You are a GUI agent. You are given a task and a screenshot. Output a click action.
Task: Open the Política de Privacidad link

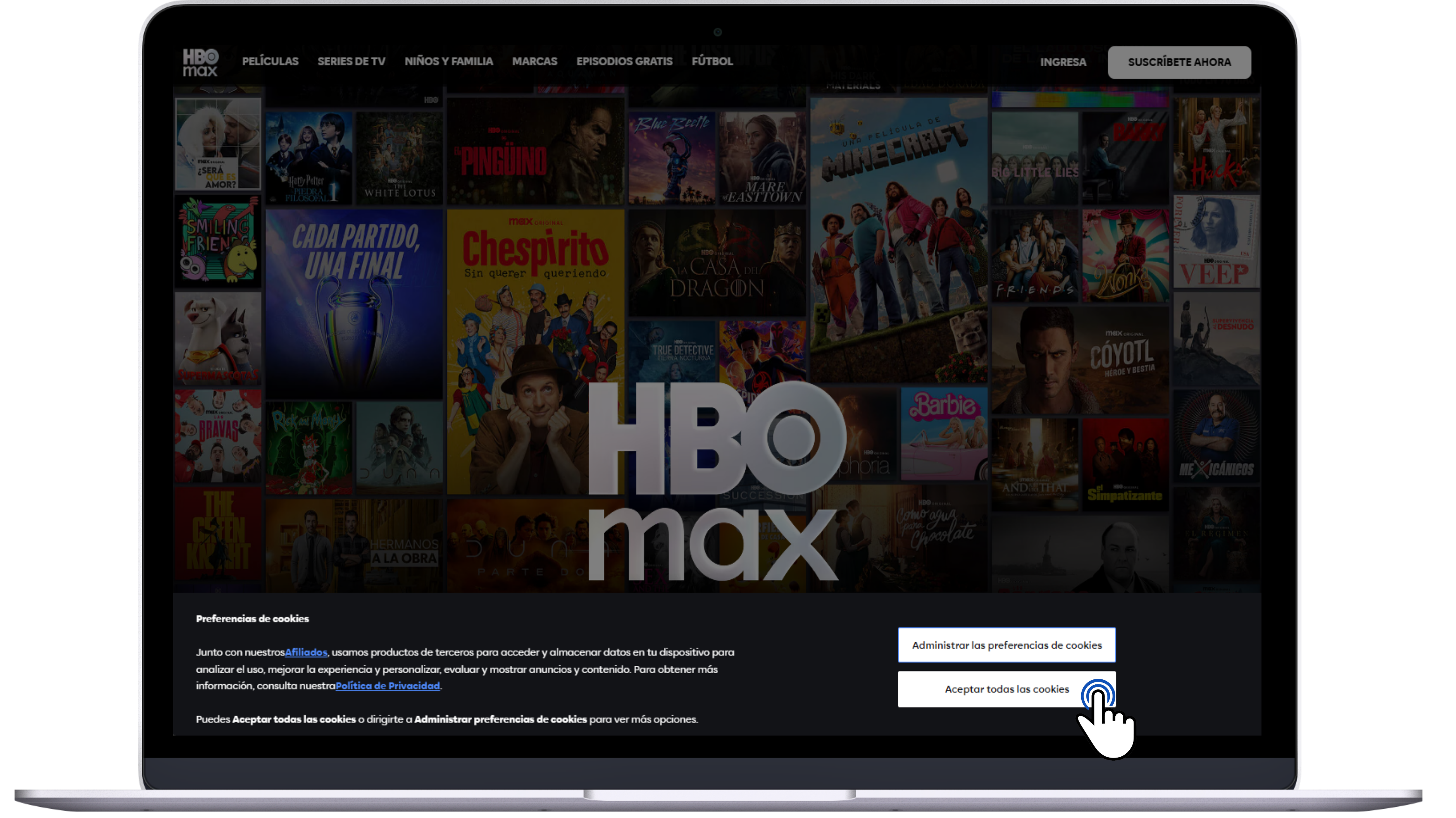387,686
